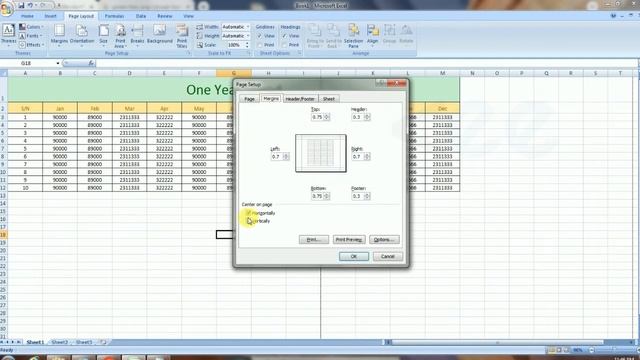Open the Scale to Fit dialog launcher

248,53
